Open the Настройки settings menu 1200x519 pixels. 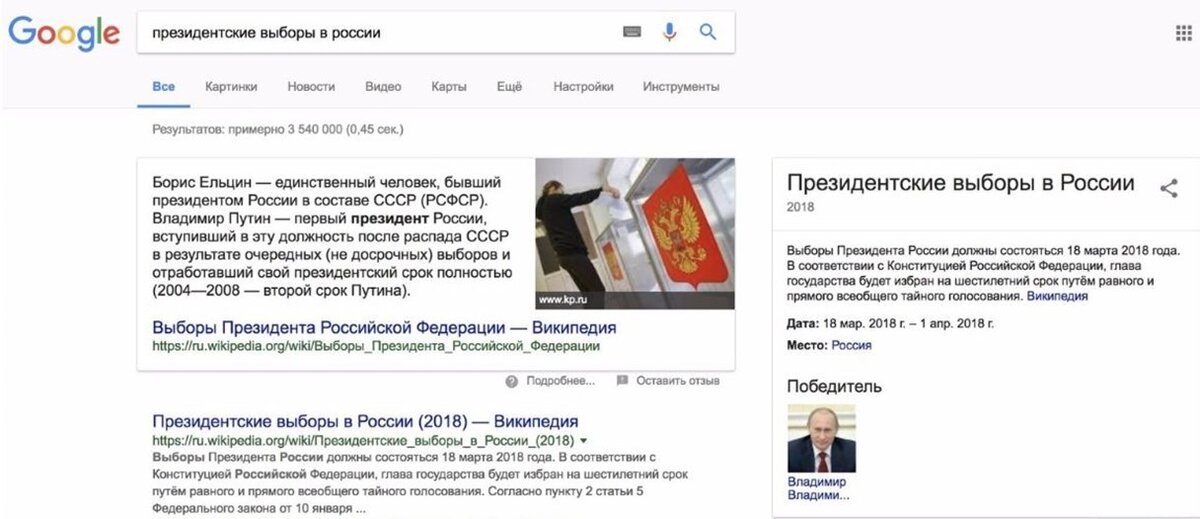click(583, 87)
